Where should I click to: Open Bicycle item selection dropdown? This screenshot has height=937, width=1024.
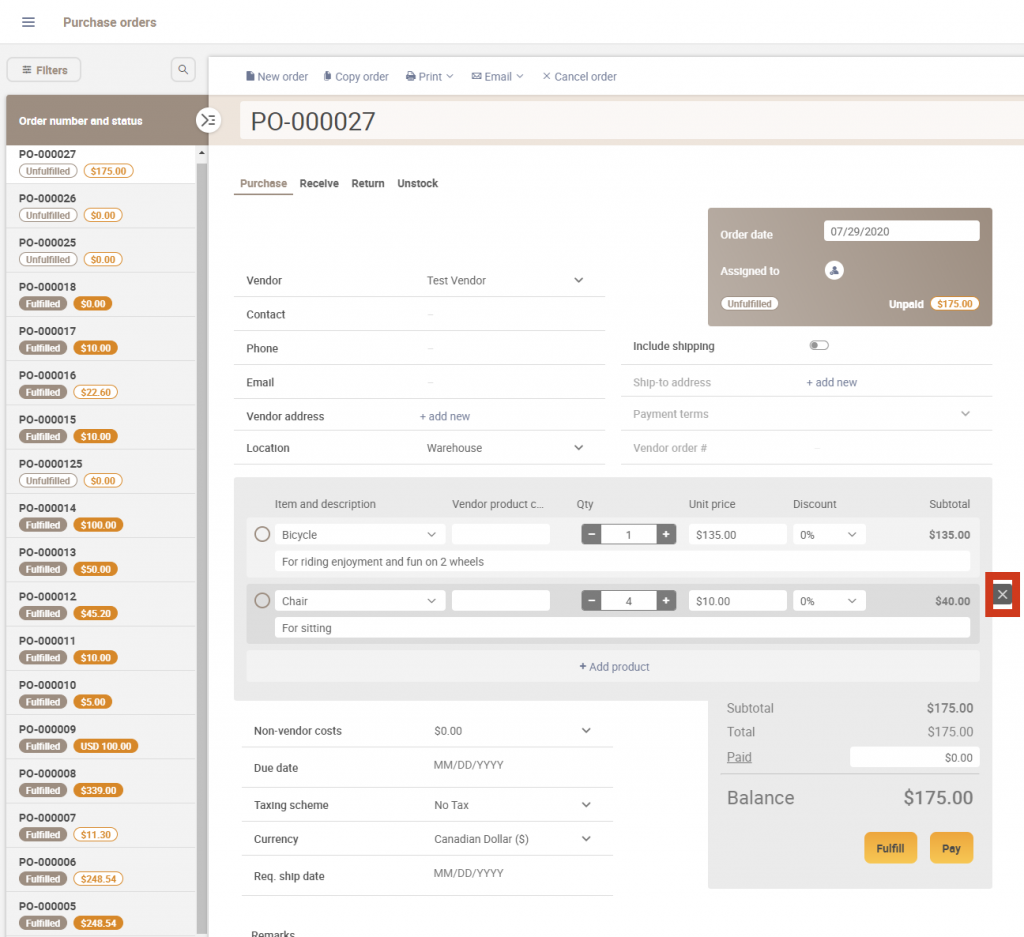tap(432, 534)
